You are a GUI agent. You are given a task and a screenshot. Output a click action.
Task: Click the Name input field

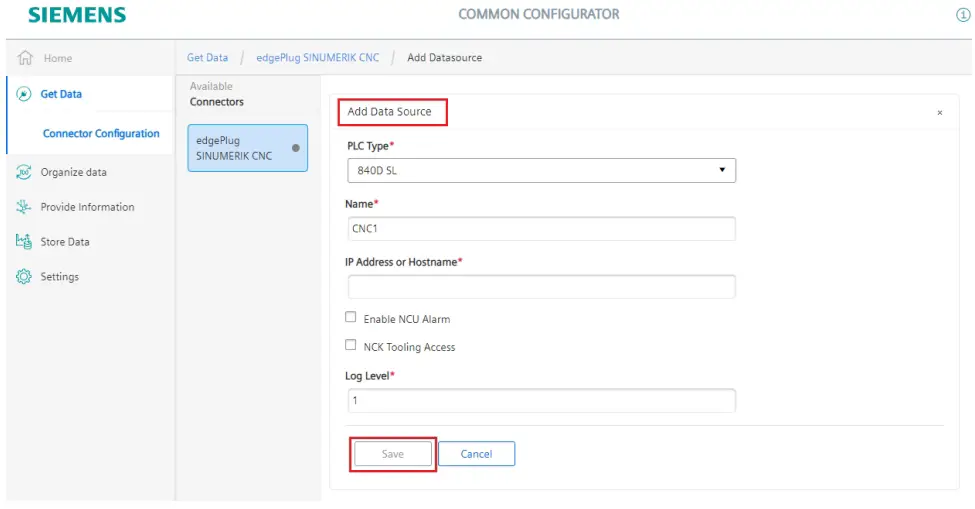pos(542,229)
